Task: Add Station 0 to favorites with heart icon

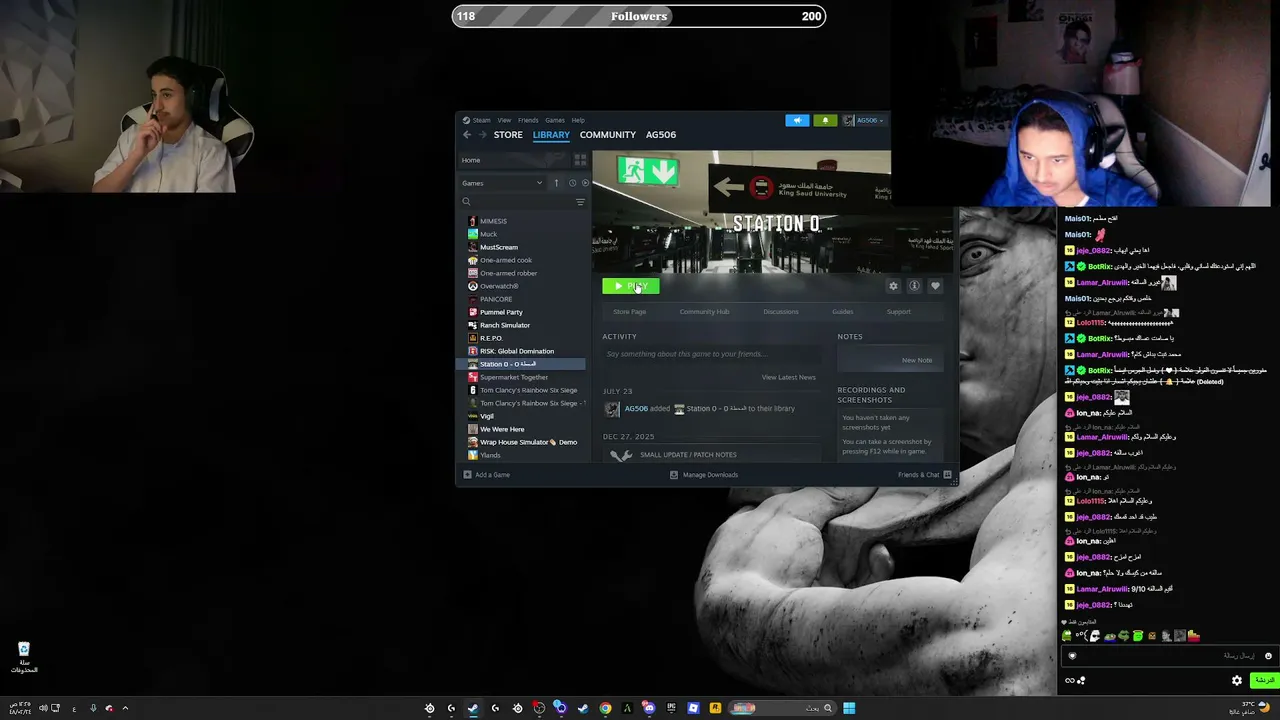Action: (x=935, y=286)
